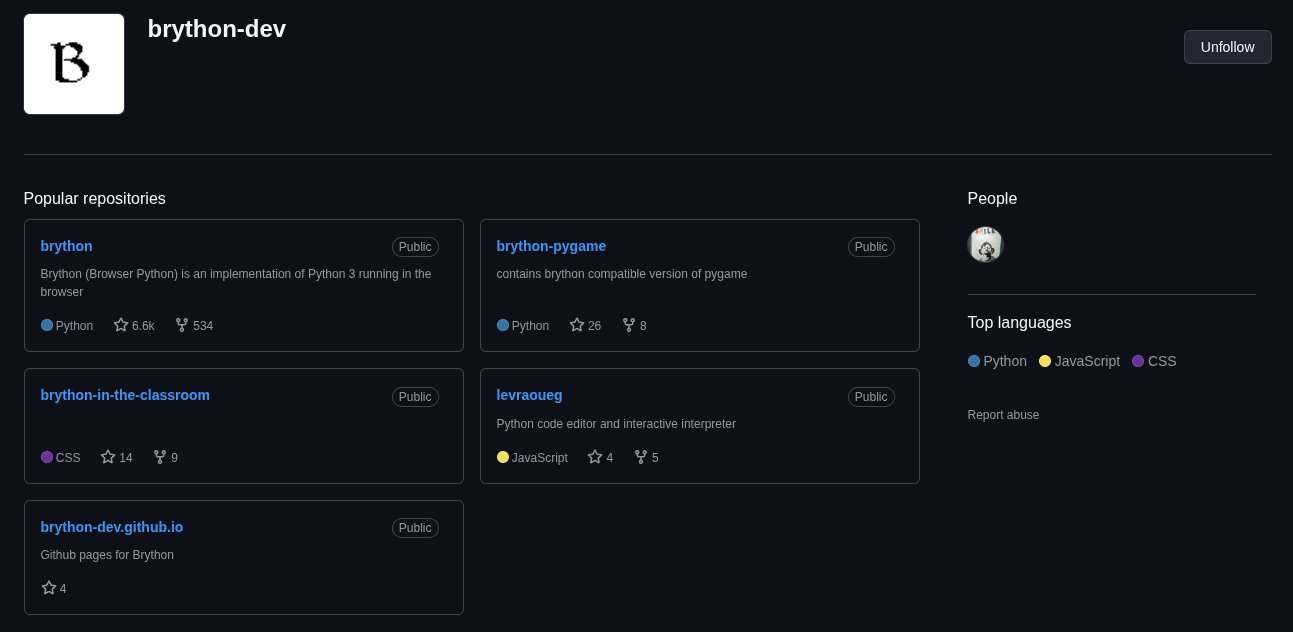Screen dimensions: 1293x632
Task: Click the brython-dev organization name heading
Action: click(217, 29)
